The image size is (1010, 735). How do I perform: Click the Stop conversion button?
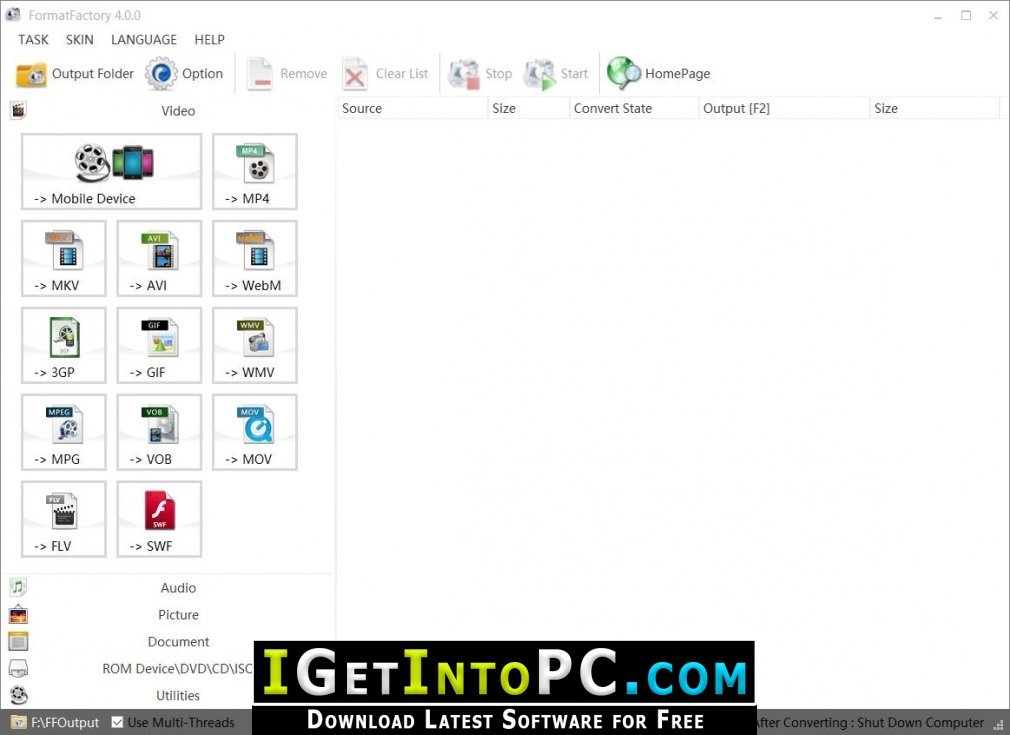tap(481, 74)
